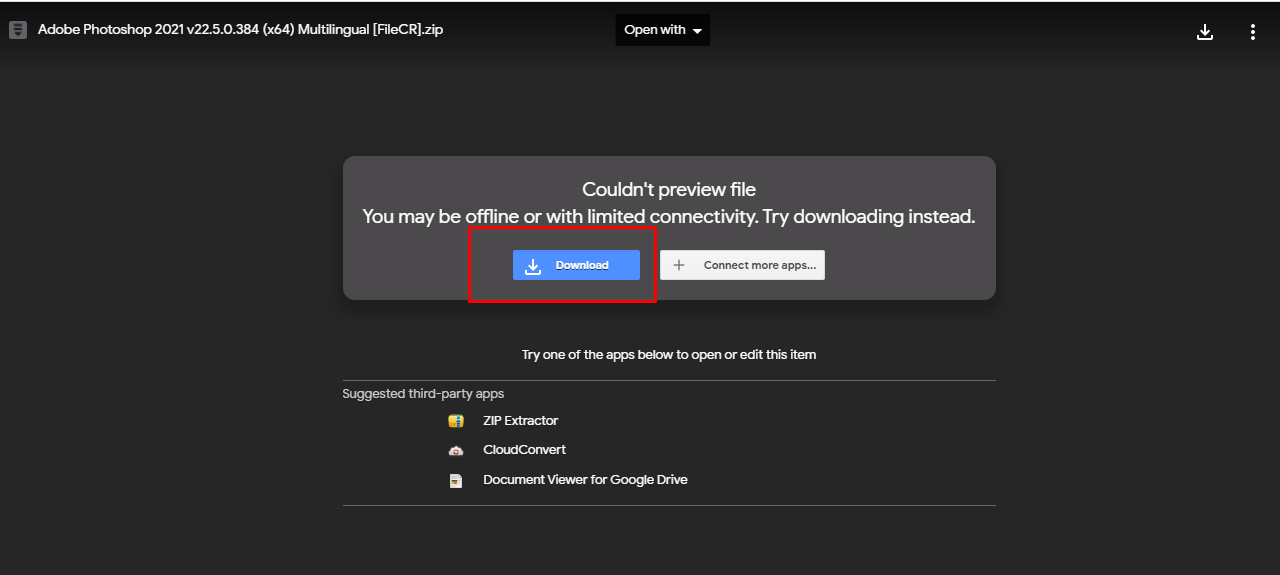1280x575 pixels.
Task: Select Document Viewer for Google Drive
Action: [585, 480]
